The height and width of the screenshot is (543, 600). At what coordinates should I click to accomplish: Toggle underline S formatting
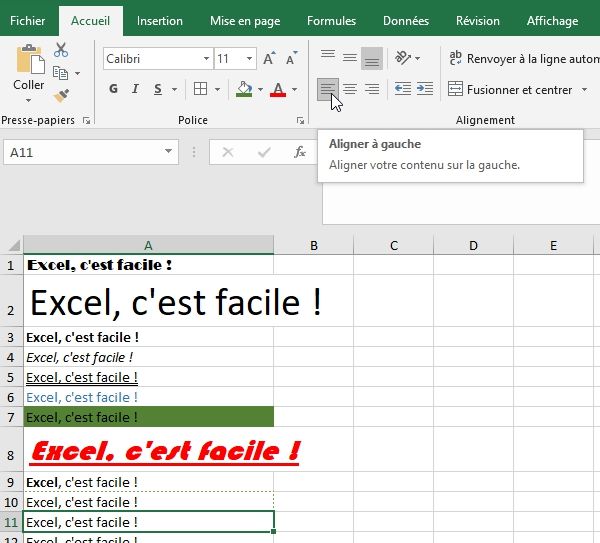(x=158, y=89)
